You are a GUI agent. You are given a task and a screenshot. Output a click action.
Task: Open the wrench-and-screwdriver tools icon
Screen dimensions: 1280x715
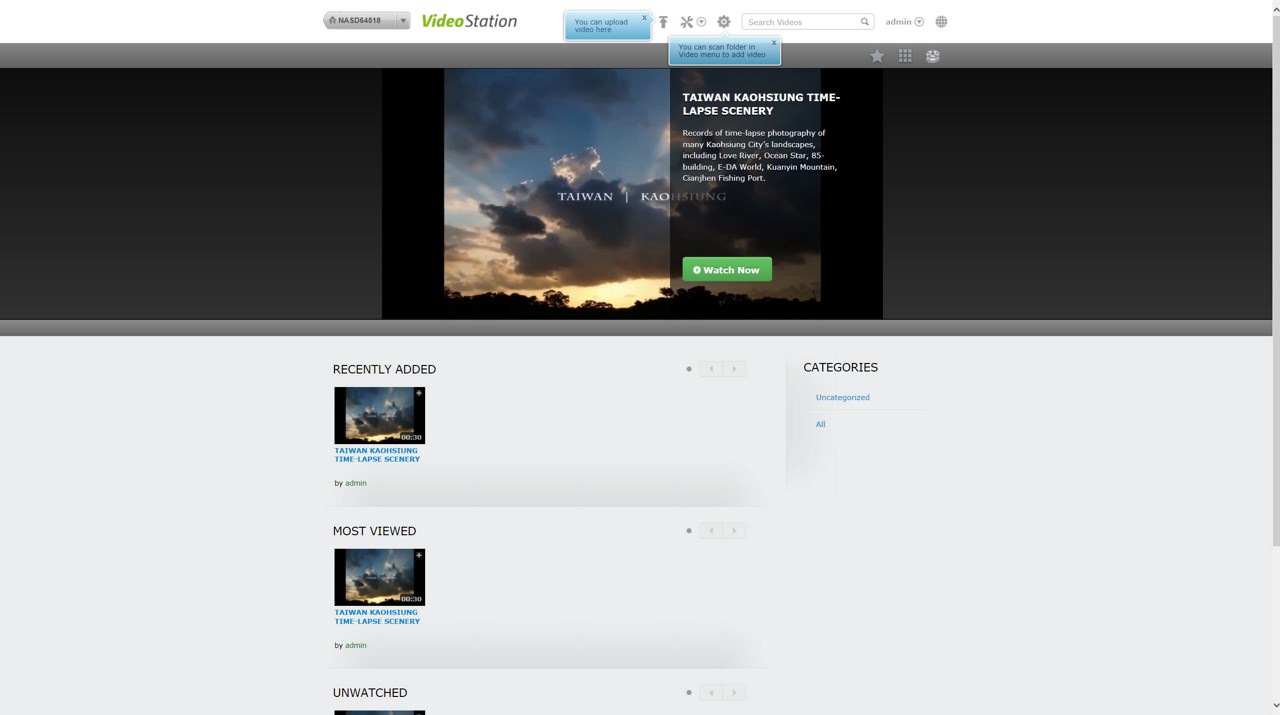pyautogui.click(x=687, y=22)
